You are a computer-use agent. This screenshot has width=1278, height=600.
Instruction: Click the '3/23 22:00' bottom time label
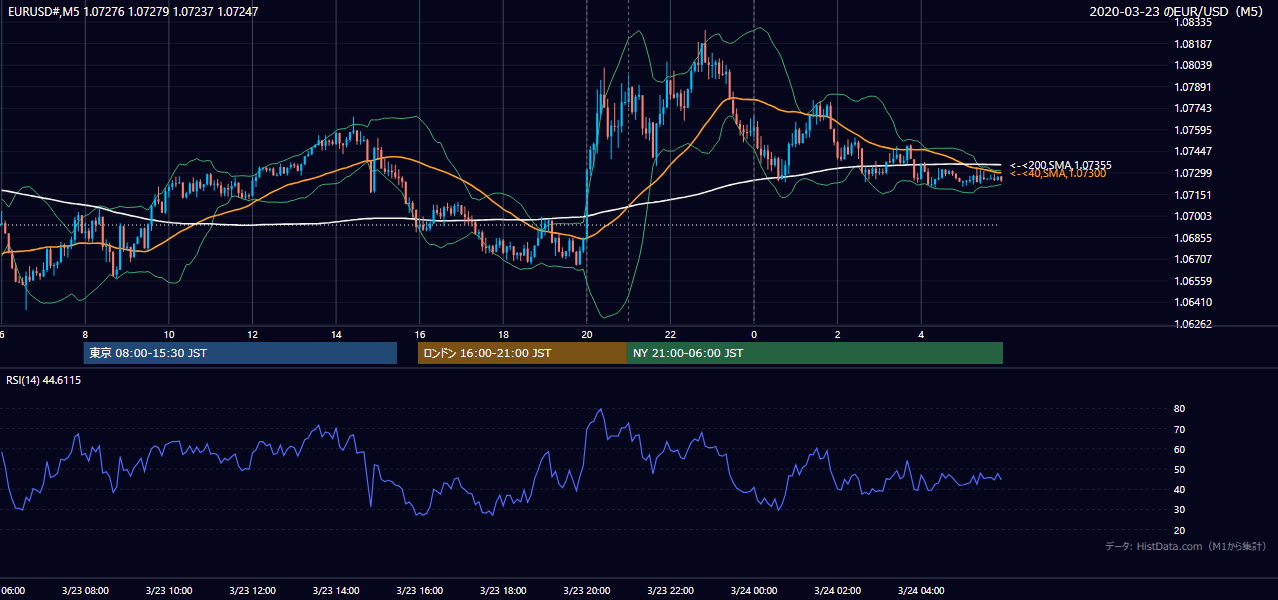[670, 590]
